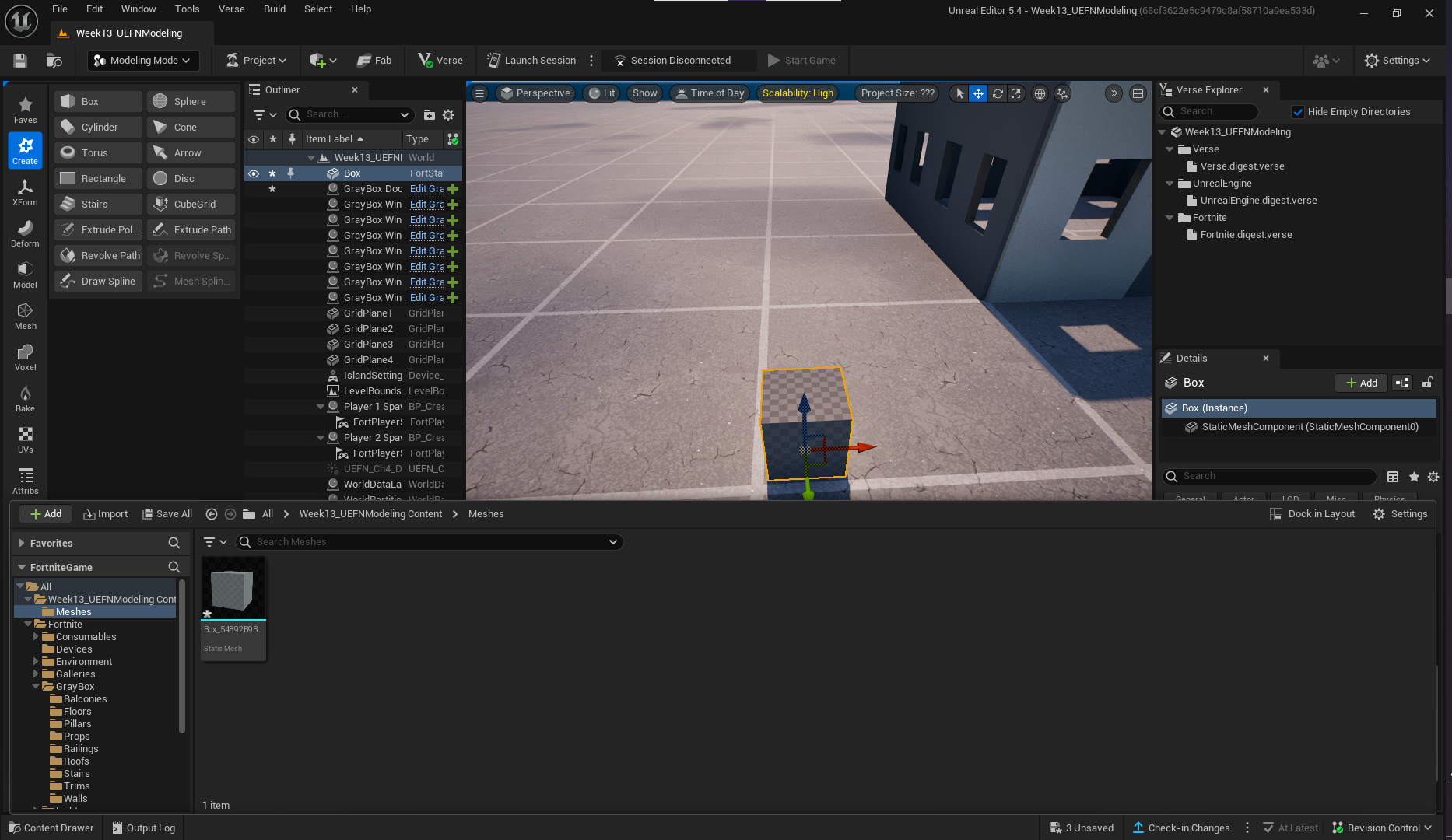The height and width of the screenshot is (840, 1452).
Task: Select the Box primitive tool
Action: pos(98,101)
